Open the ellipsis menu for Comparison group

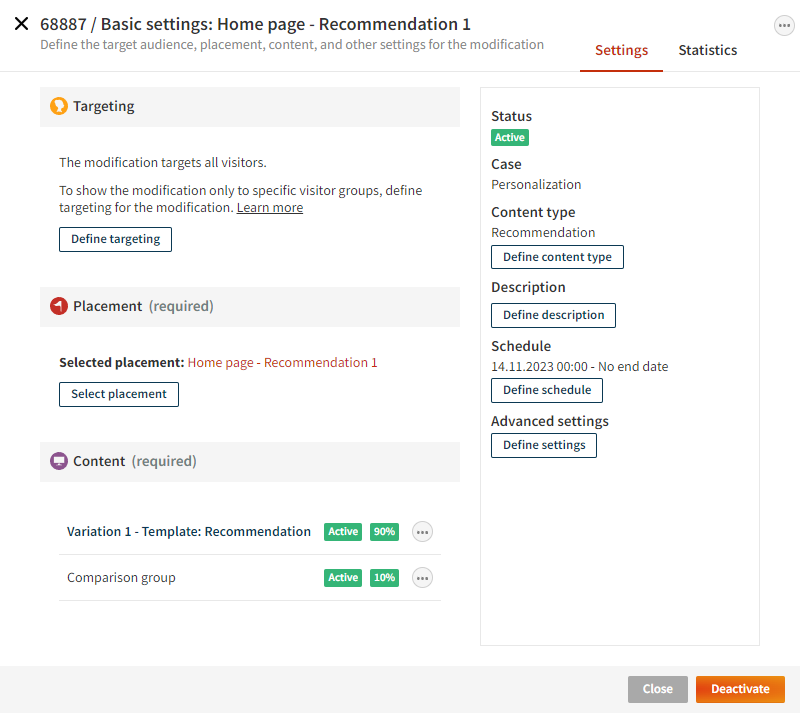pos(422,577)
